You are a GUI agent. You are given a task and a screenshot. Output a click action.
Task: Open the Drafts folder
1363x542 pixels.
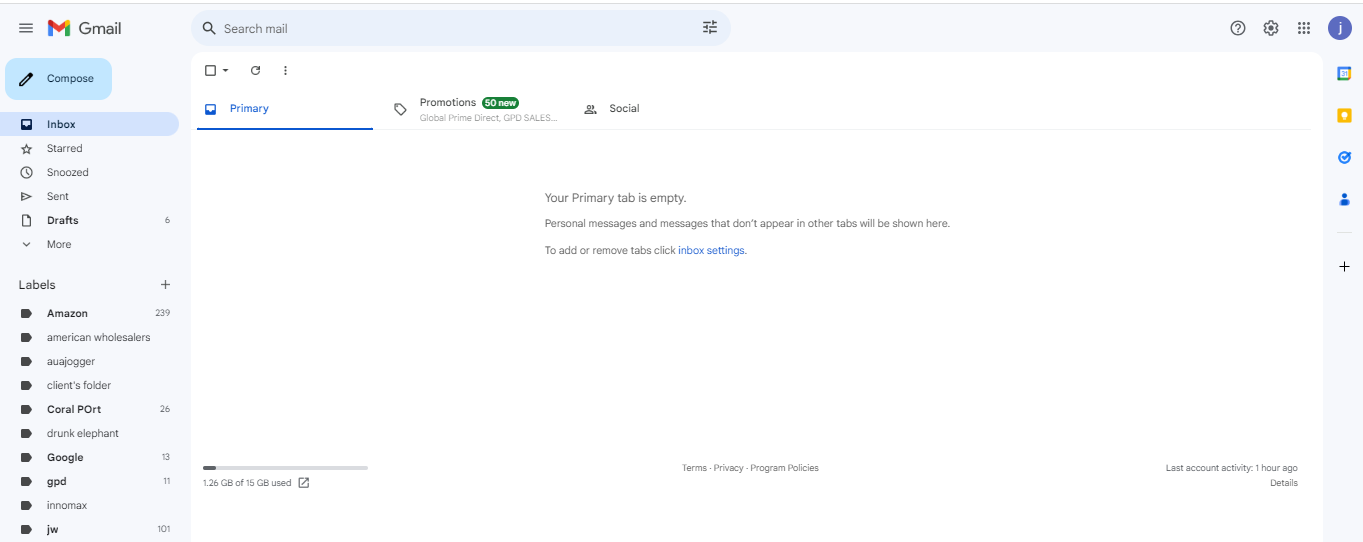[x=89, y=220]
